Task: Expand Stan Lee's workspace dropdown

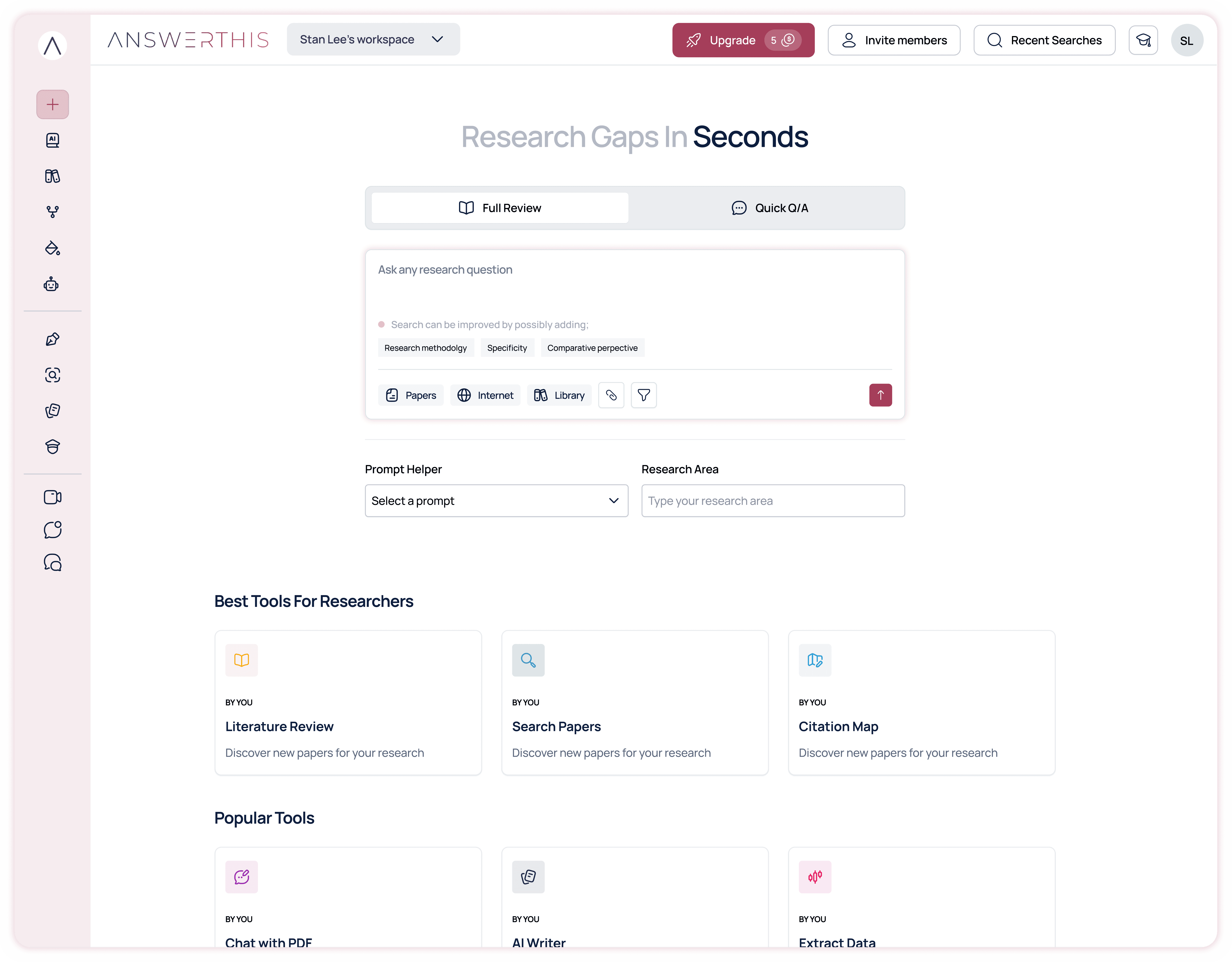Action: tap(373, 40)
